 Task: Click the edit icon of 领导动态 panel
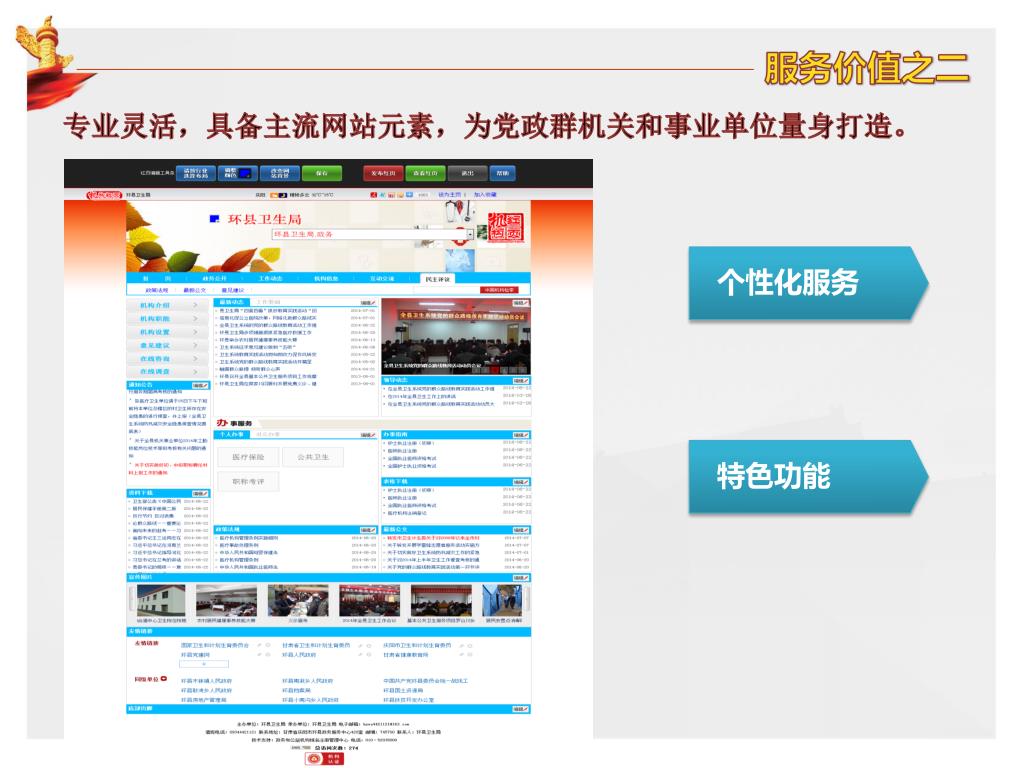click(520, 380)
